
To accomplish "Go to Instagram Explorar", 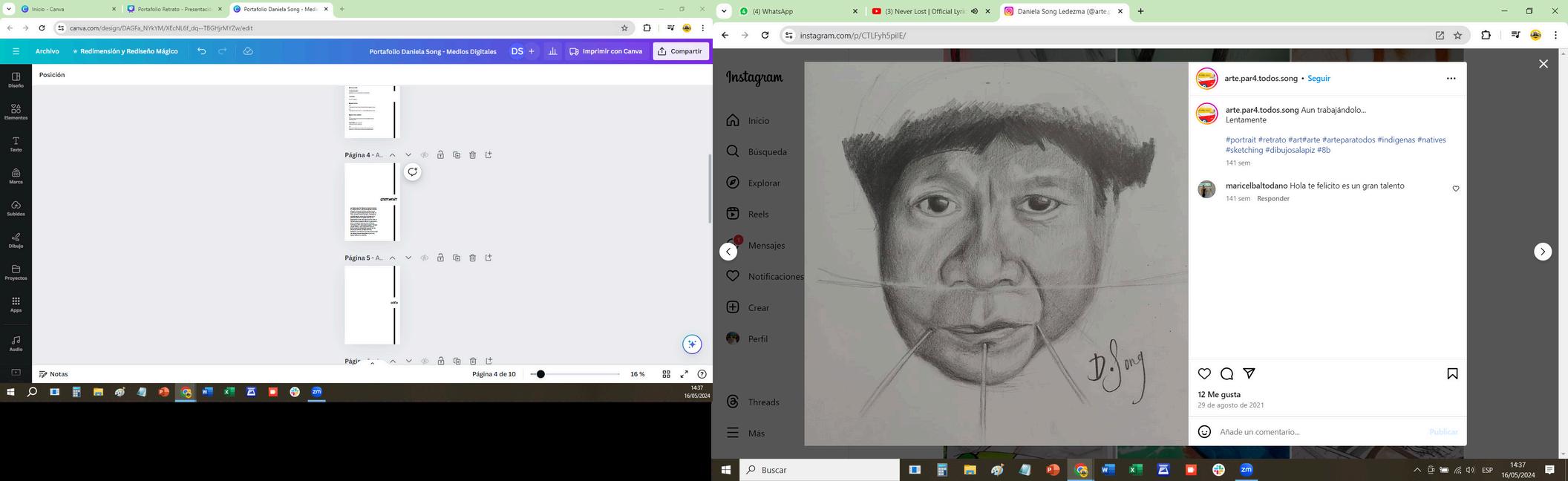I will (x=754, y=183).
